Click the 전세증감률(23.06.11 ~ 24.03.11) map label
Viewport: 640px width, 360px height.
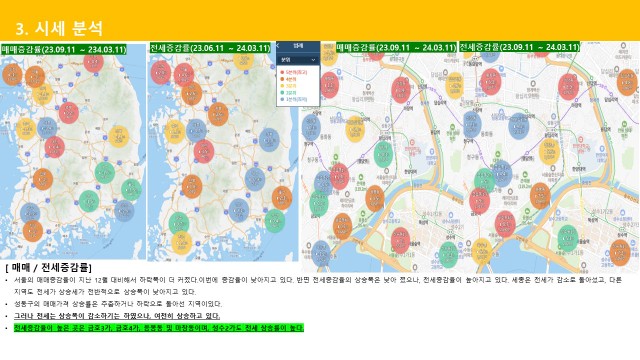210,48
